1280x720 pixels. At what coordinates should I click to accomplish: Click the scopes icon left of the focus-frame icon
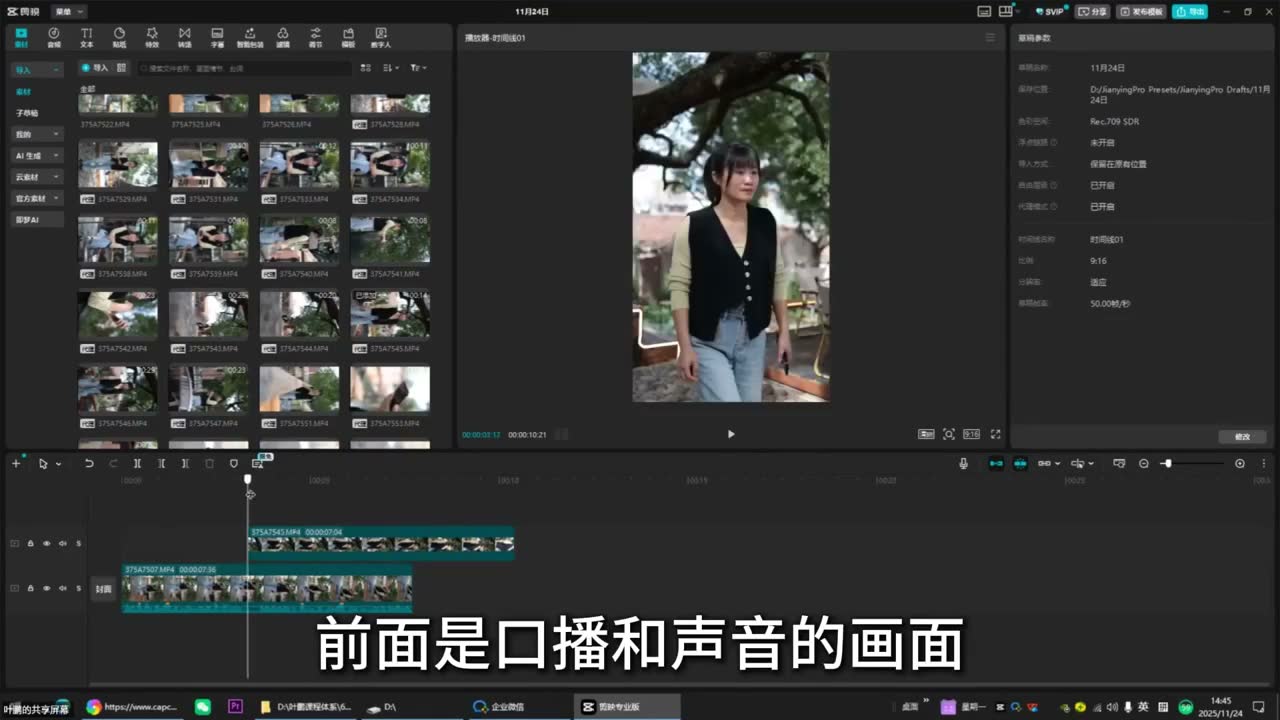[926, 434]
